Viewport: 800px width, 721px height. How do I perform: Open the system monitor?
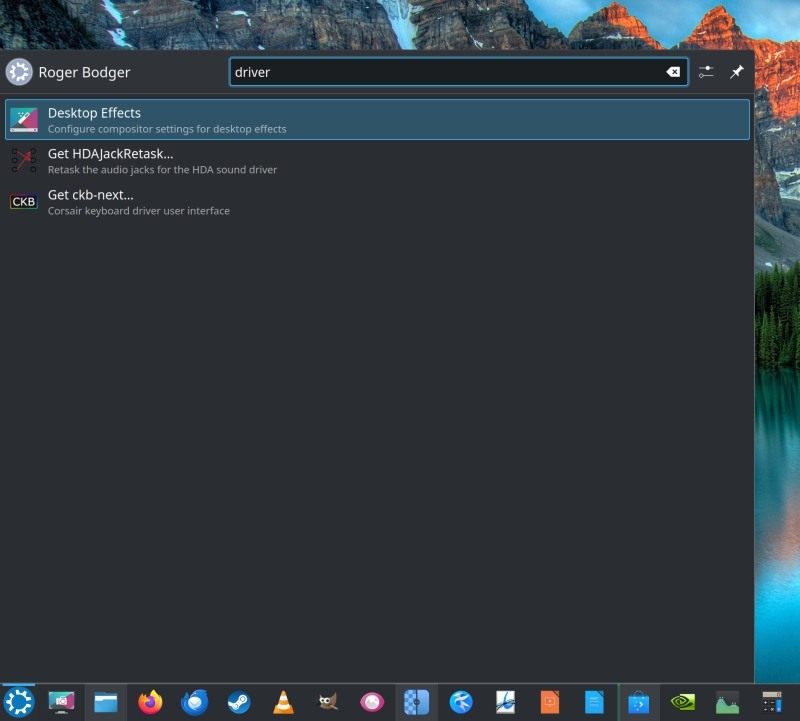point(727,702)
